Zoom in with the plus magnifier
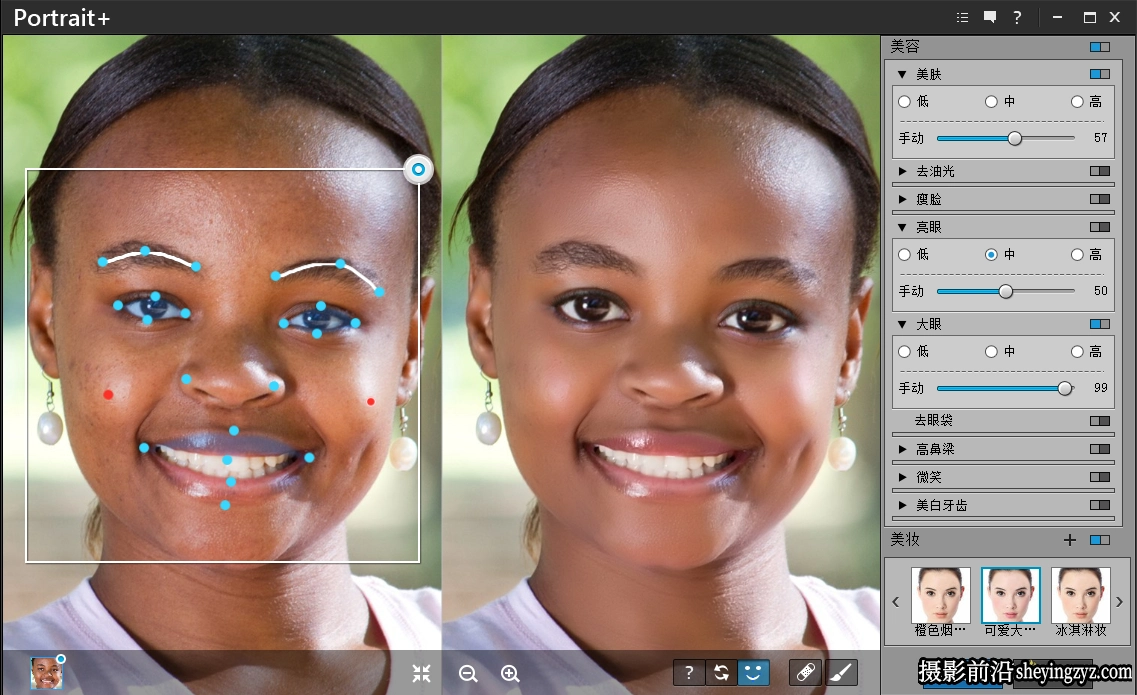This screenshot has width=1137, height=695. (x=510, y=673)
